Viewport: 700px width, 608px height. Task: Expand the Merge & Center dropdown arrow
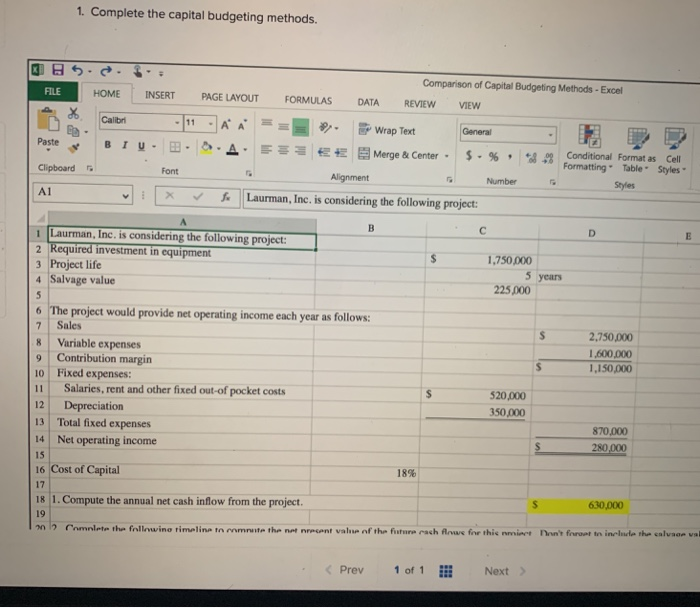446,156
